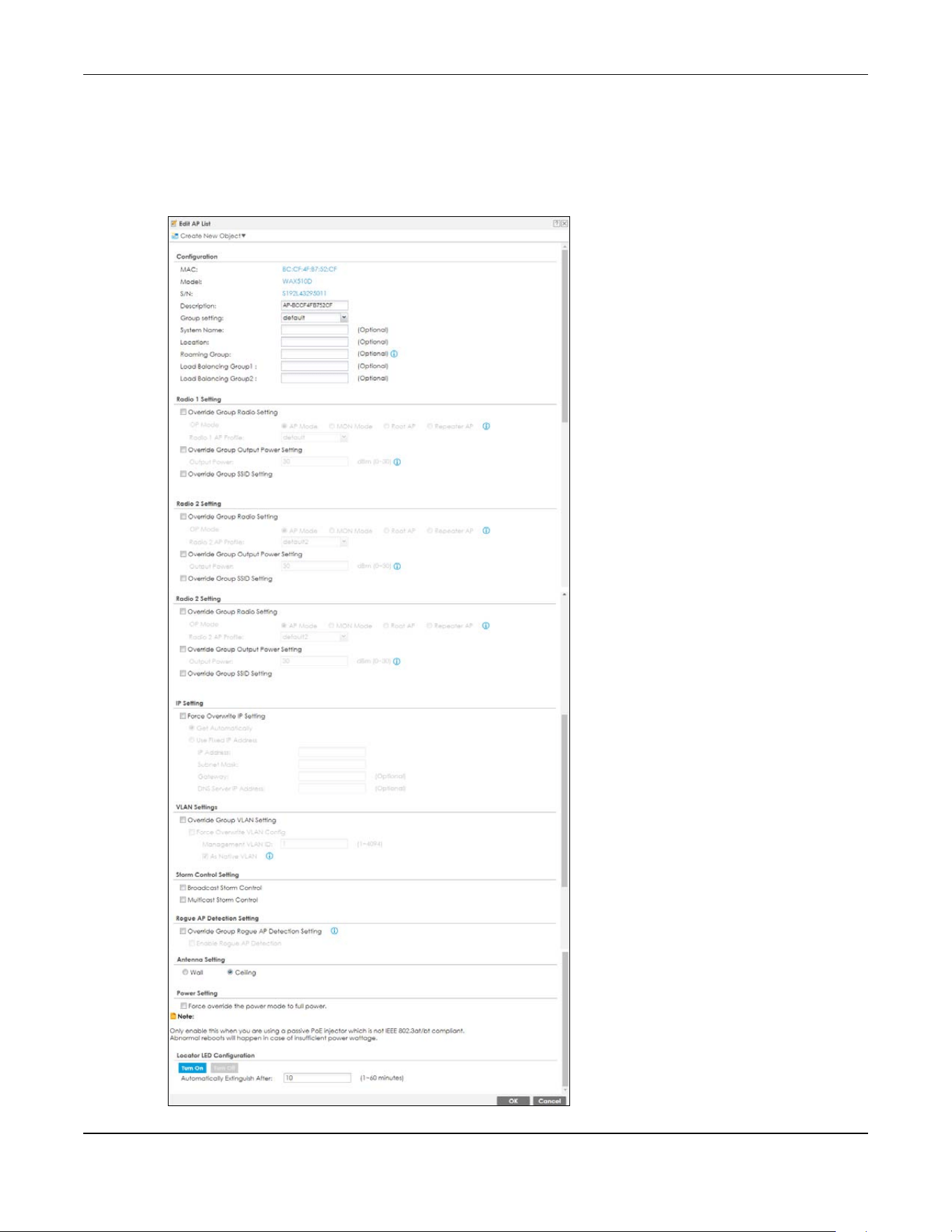This screenshot has width=952, height=1232.
Task: Select Radio 1 MON Mode radio button
Action: tap(332, 426)
